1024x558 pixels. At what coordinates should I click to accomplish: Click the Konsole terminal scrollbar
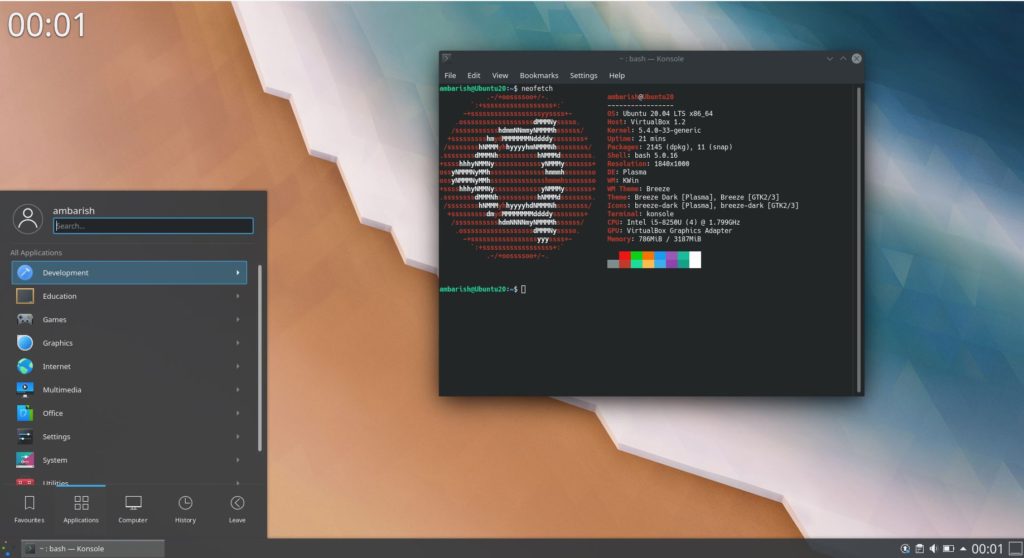coord(858,238)
